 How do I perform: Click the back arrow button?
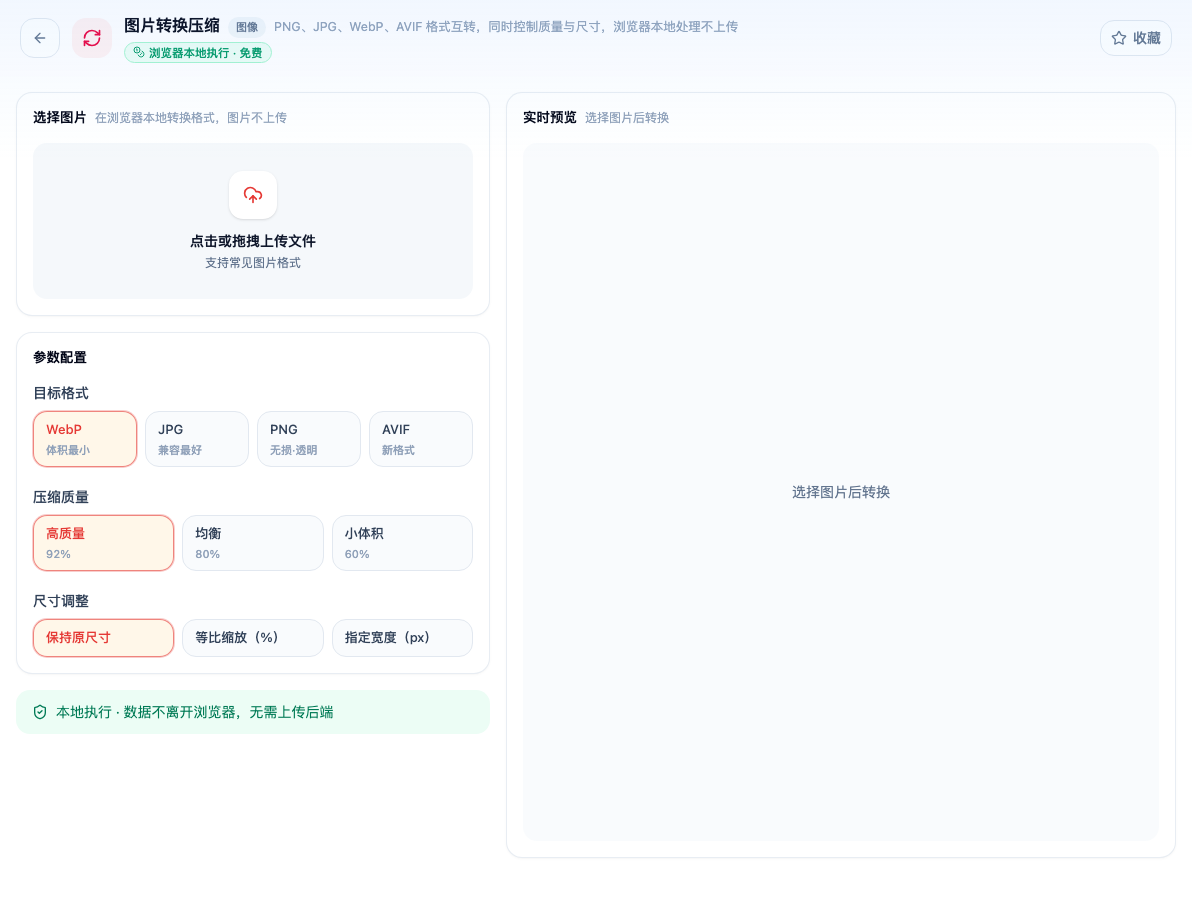(x=40, y=38)
